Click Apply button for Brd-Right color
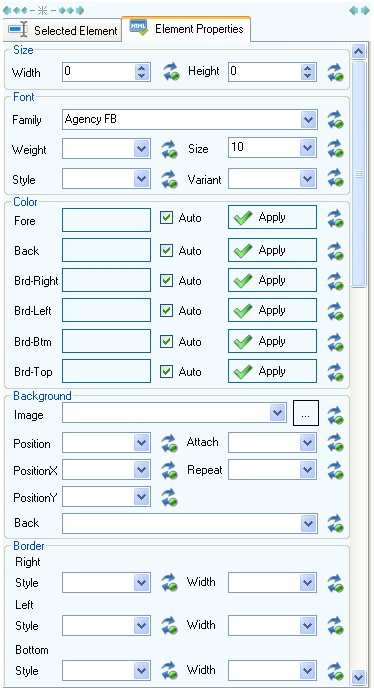 click(x=272, y=280)
